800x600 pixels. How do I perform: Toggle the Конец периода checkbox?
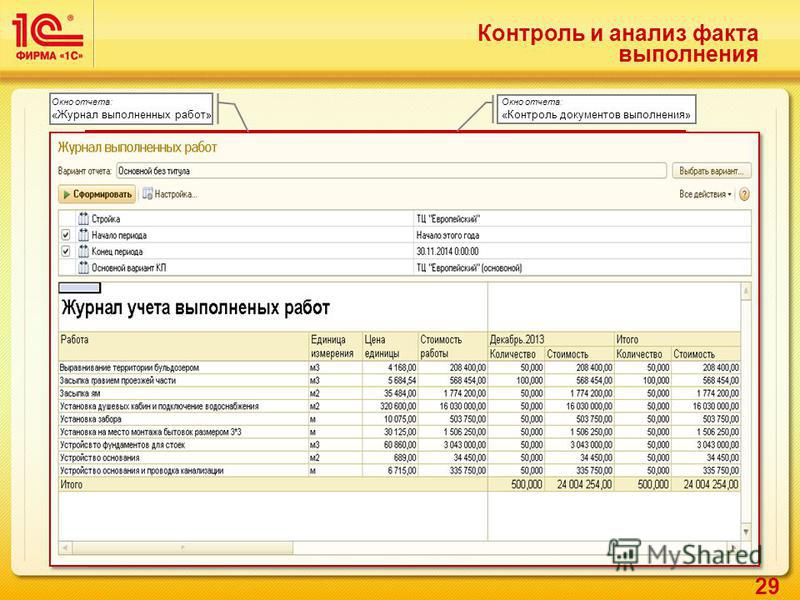[65, 252]
